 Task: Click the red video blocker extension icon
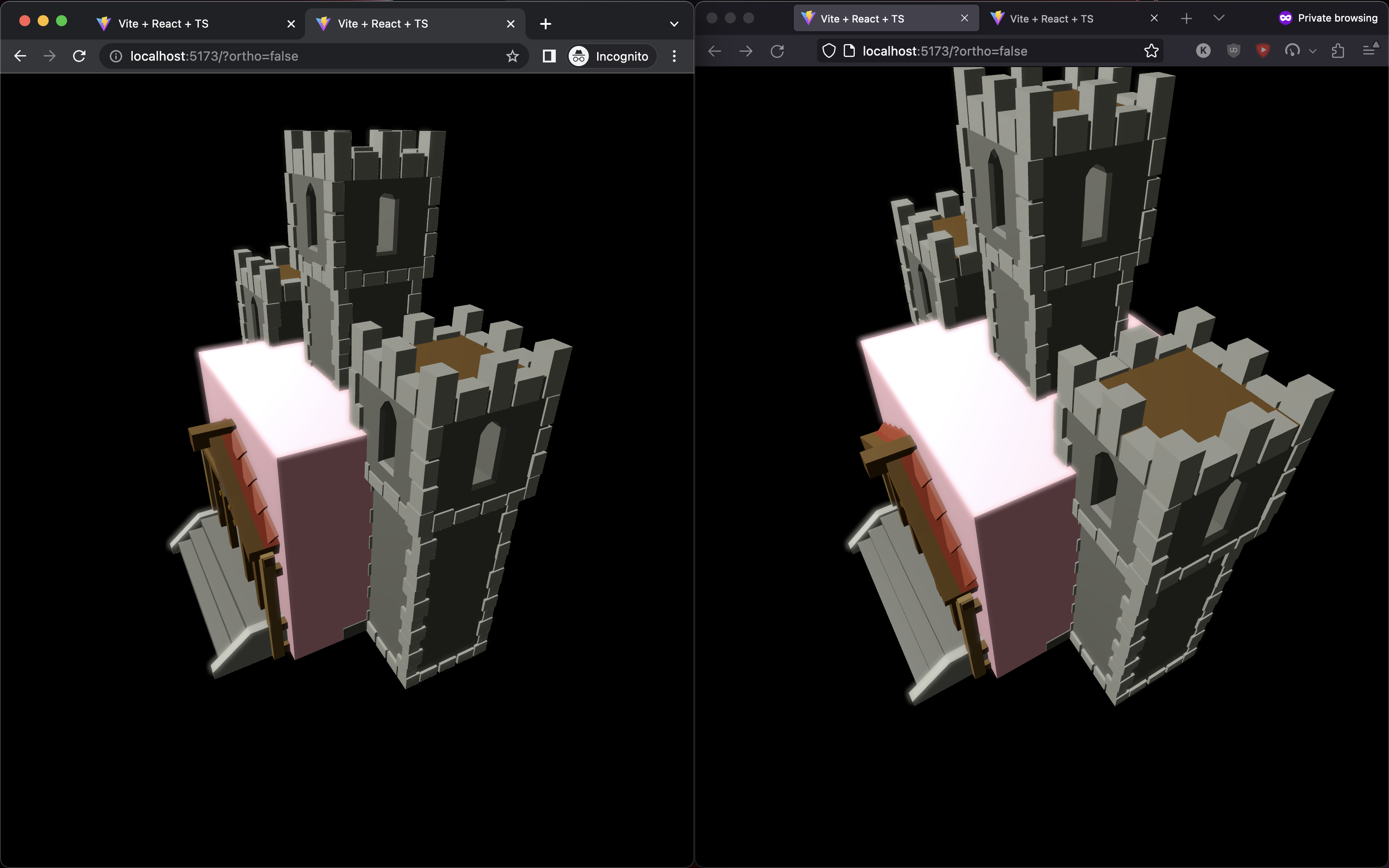click(1263, 51)
